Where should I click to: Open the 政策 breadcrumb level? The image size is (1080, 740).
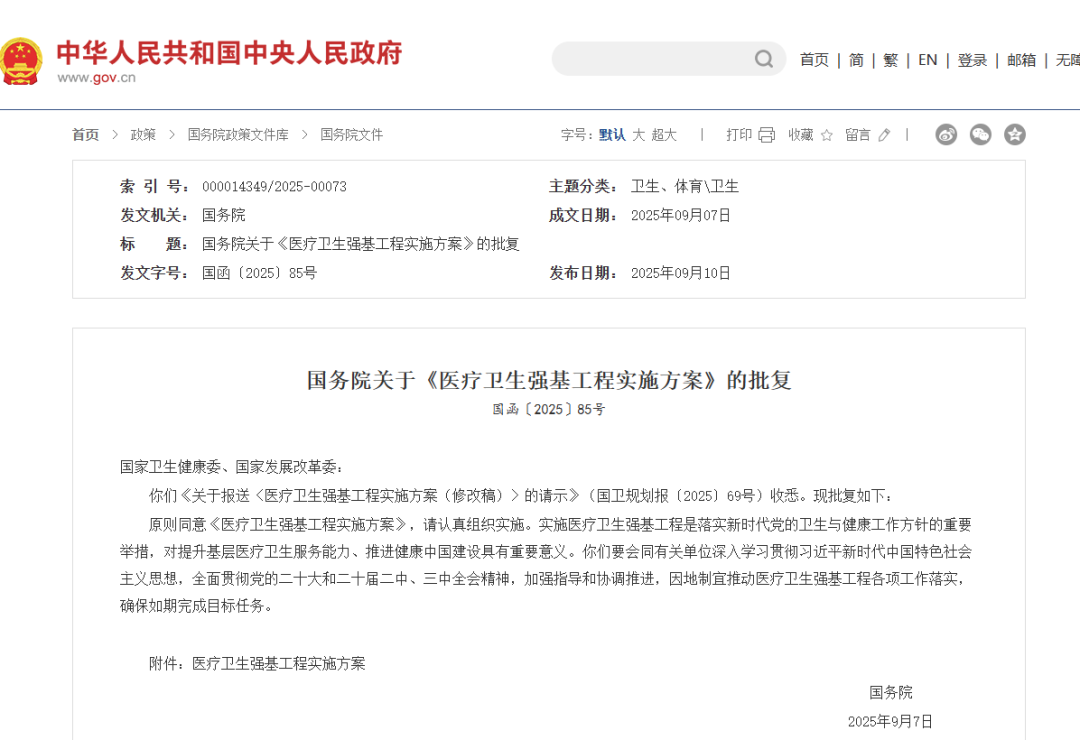tap(143, 135)
